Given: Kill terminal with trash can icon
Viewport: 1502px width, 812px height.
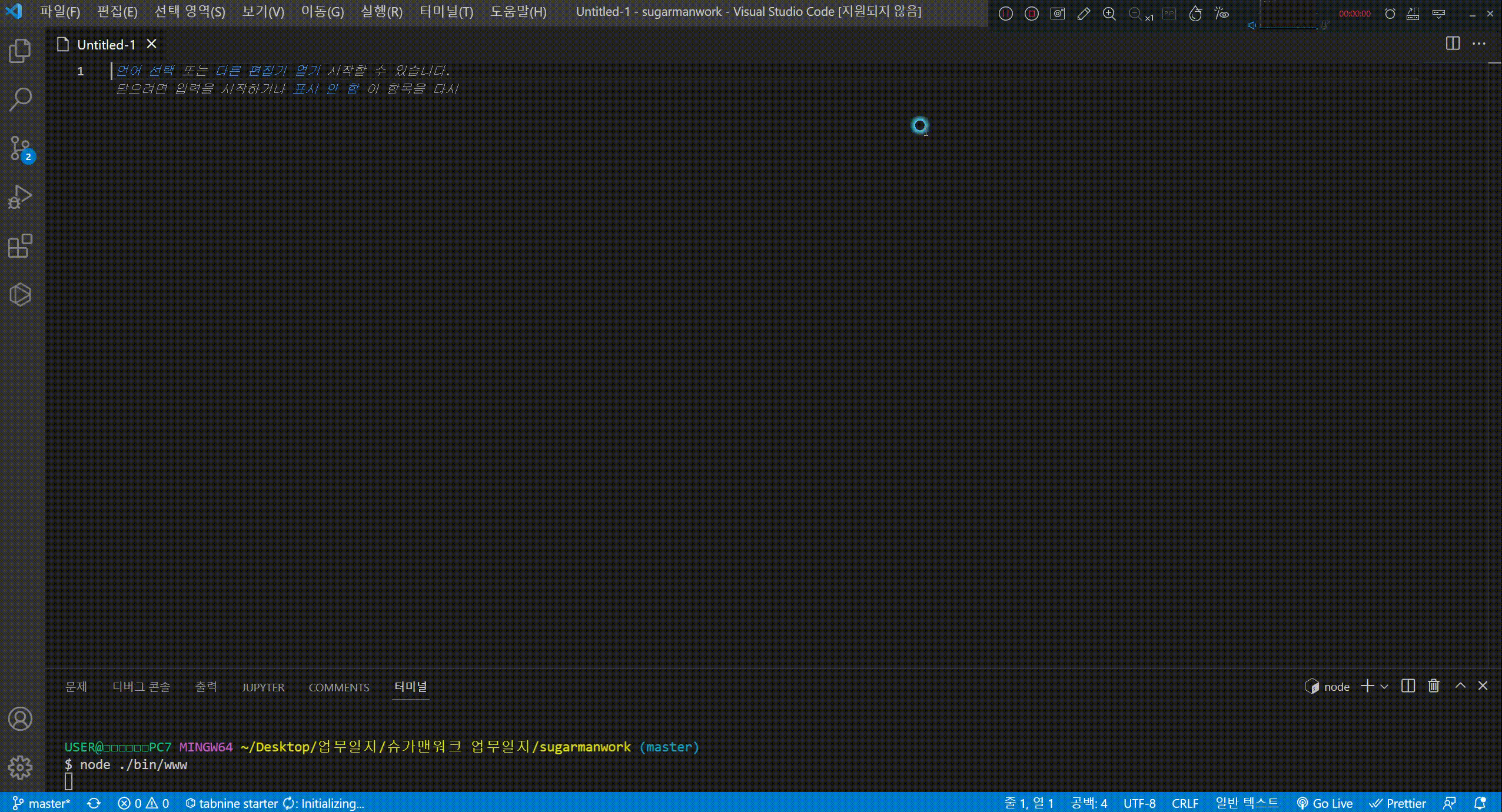Looking at the screenshot, I should 1434,686.
